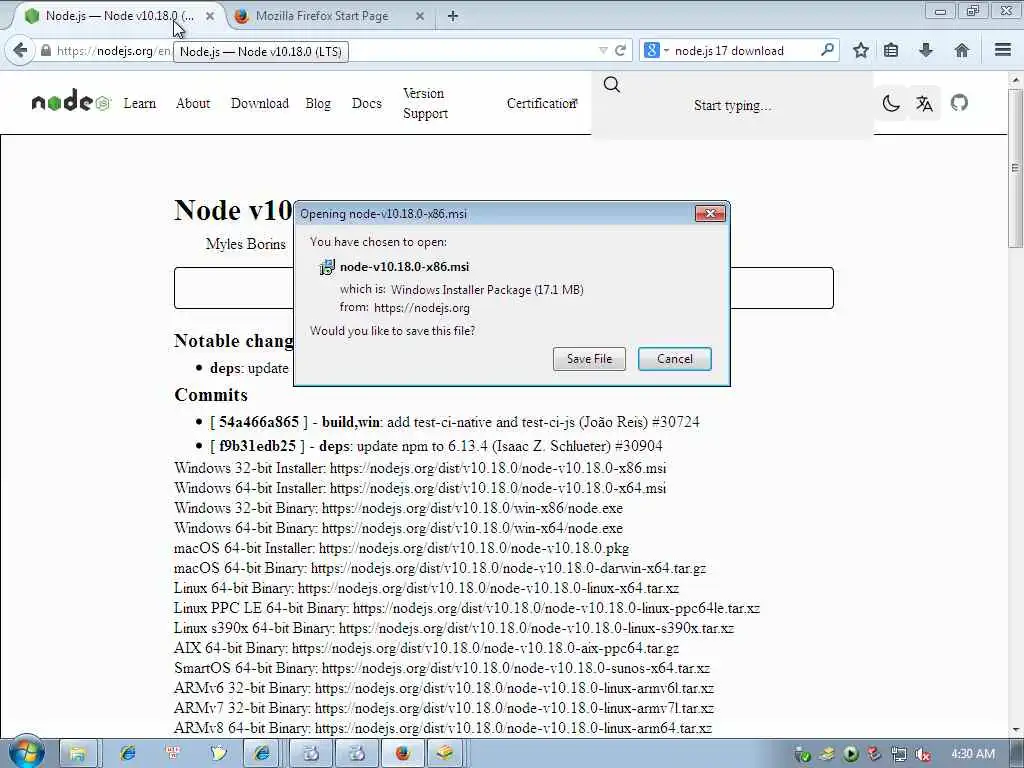Open Windows Explorer from the taskbar
This screenshot has width=1024, height=768.
click(78, 754)
